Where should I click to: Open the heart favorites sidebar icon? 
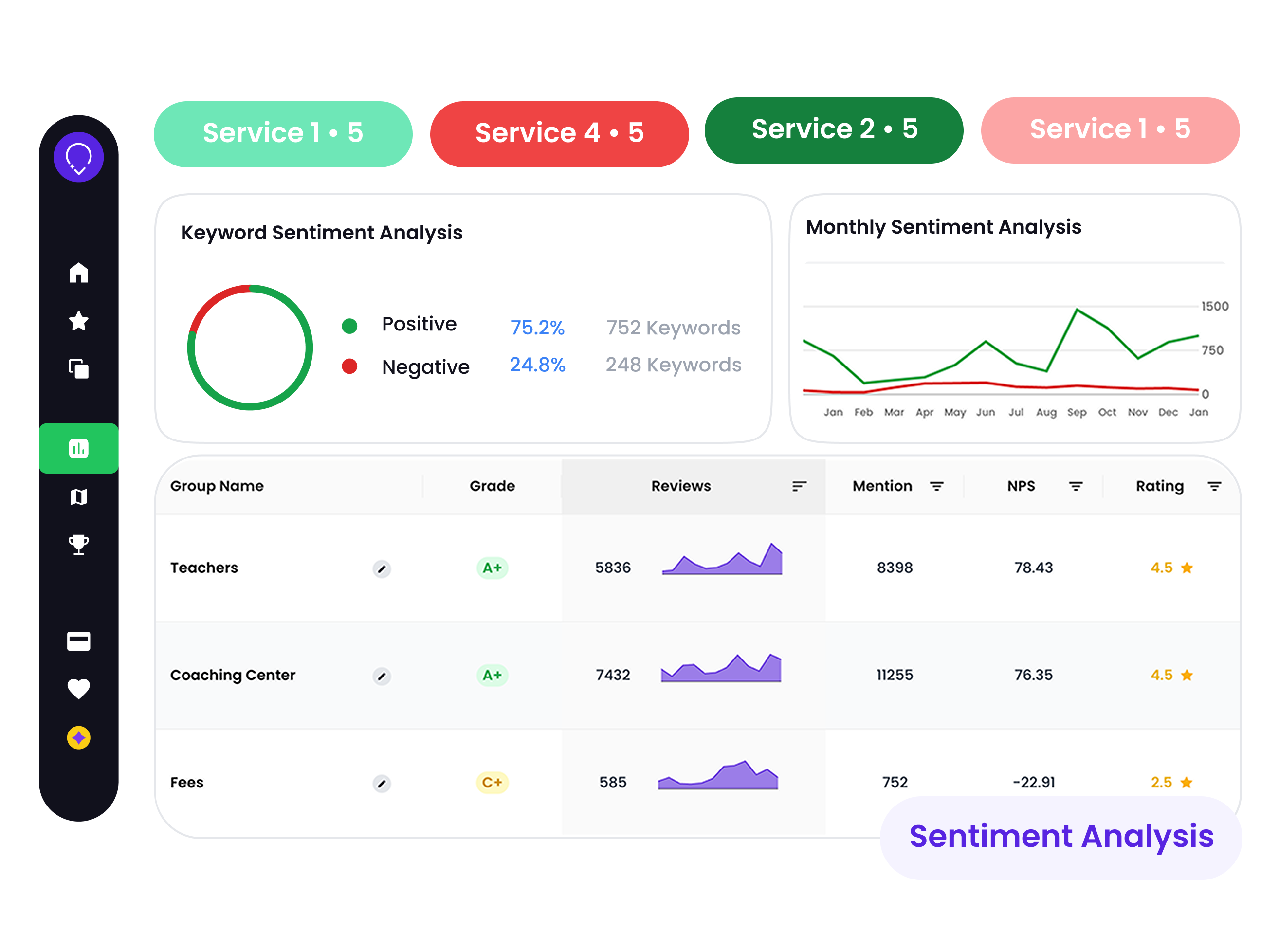click(x=78, y=689)
